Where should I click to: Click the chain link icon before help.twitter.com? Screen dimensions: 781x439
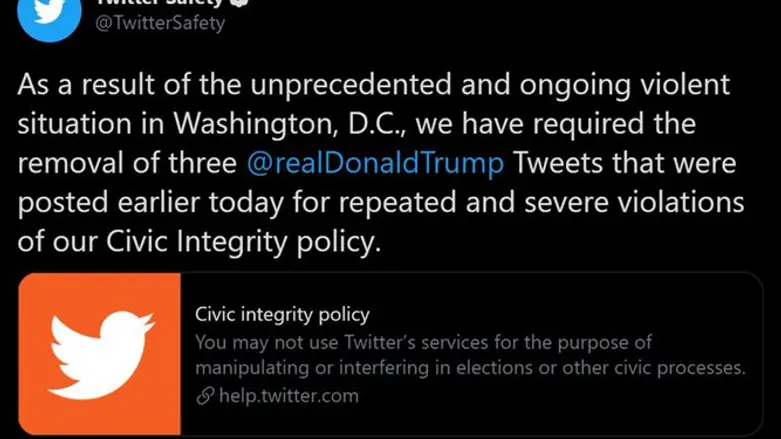pyautogui.click(x=204, y=396)
